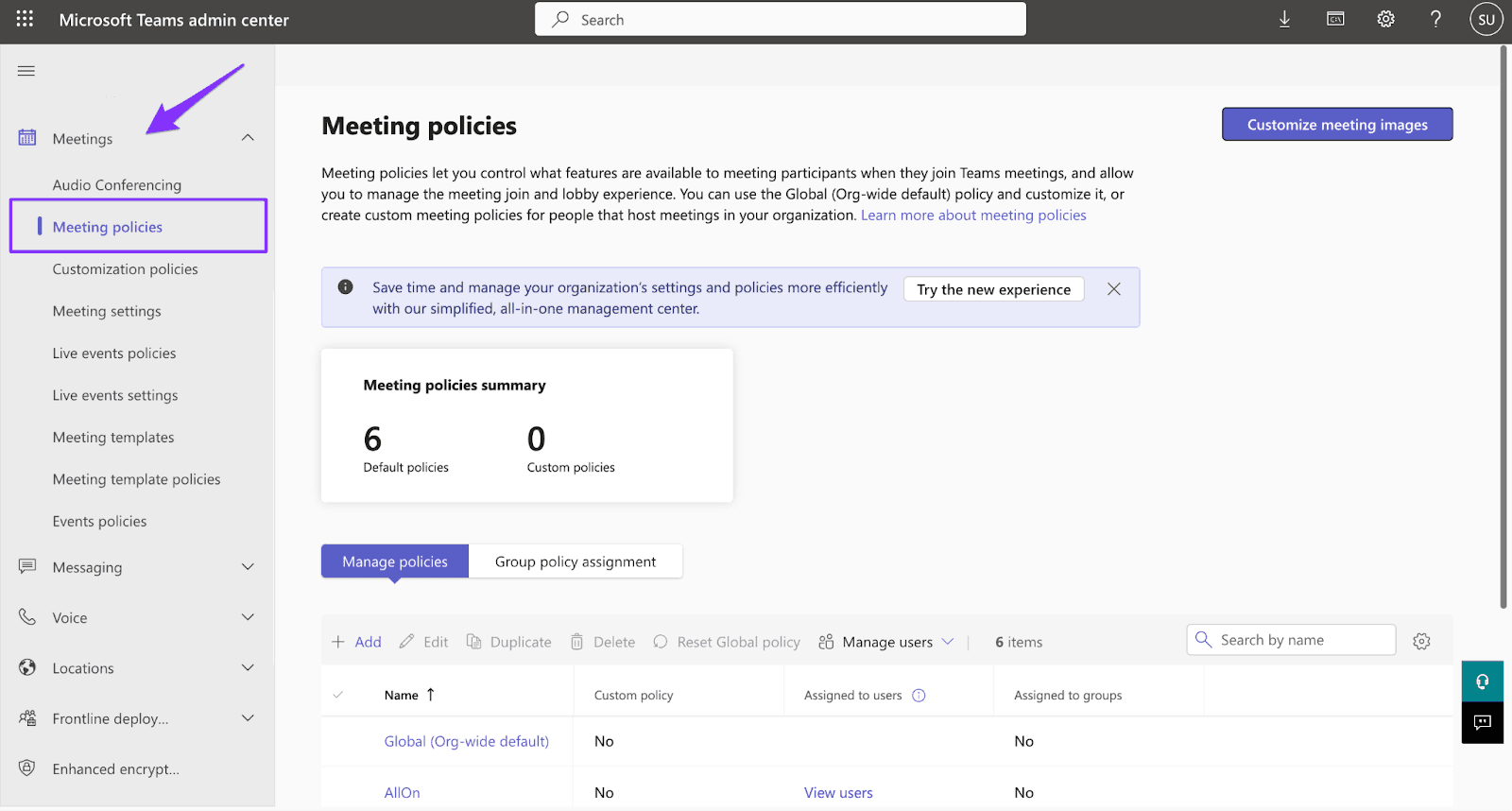1512x811 pixels.
Task: Open Help question mark icon
Action: (x=1435, y=19)
